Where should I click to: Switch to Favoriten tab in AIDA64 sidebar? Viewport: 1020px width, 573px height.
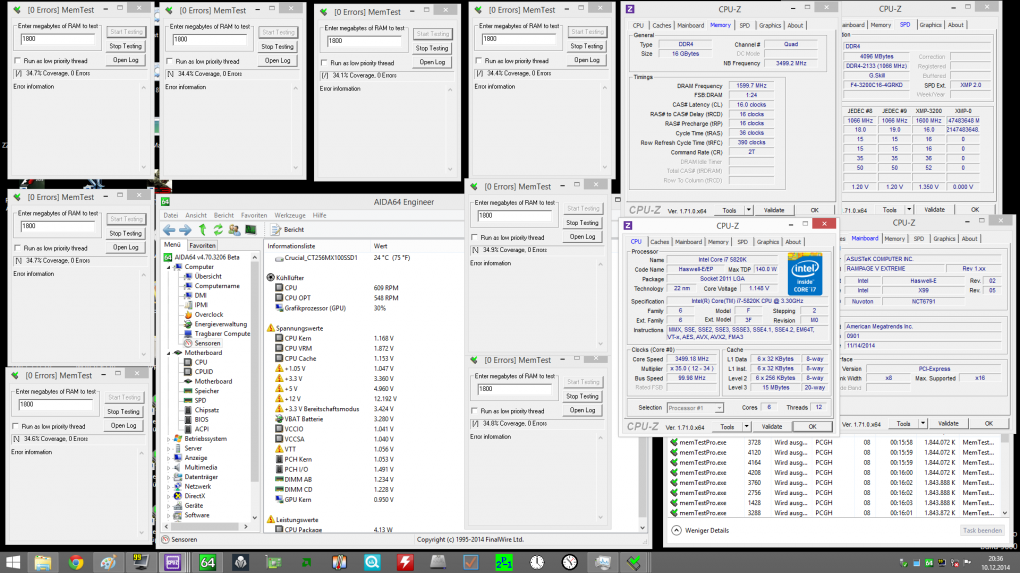tap(202, 245)
